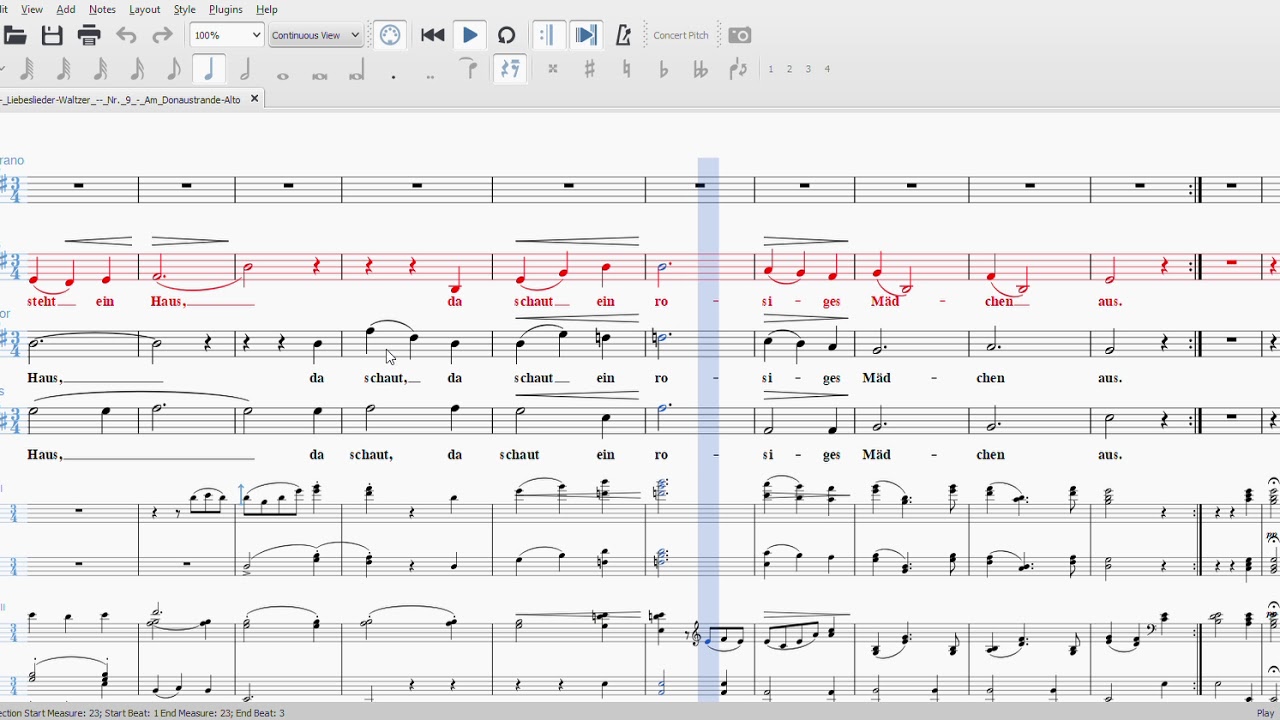Click the red alto lyric 'aus.'
This screenshot has height=720, width=1280.
pyautogui.click(x=1110, y=301)
